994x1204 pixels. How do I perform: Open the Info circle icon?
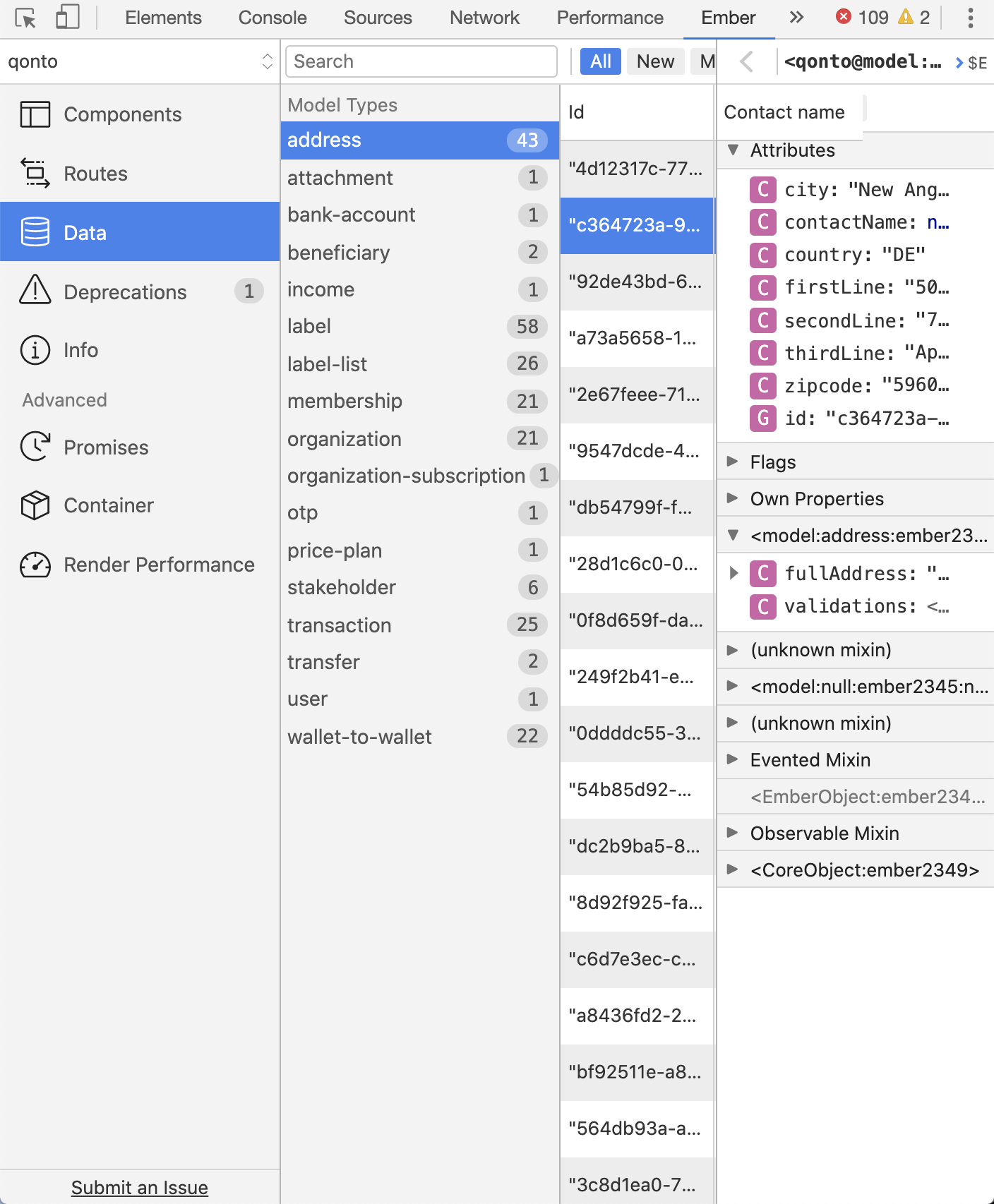point(35,350)
